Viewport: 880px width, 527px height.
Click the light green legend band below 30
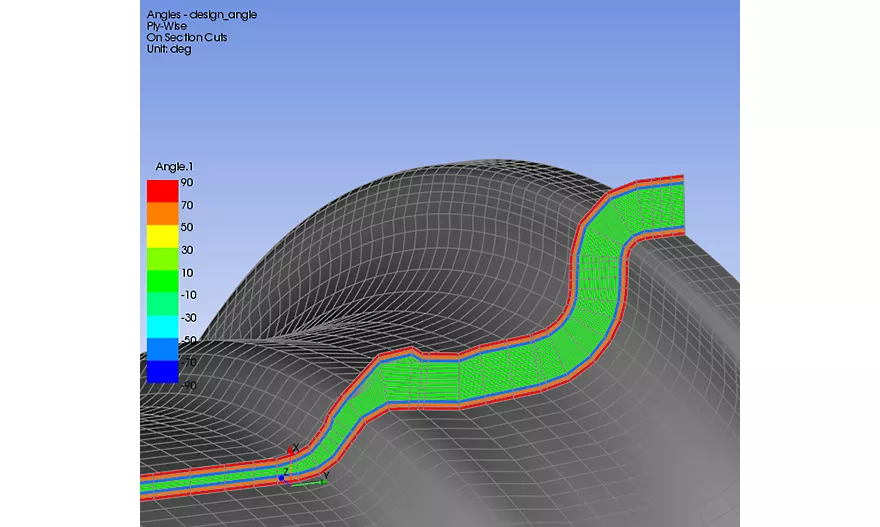tap(162, 259)
